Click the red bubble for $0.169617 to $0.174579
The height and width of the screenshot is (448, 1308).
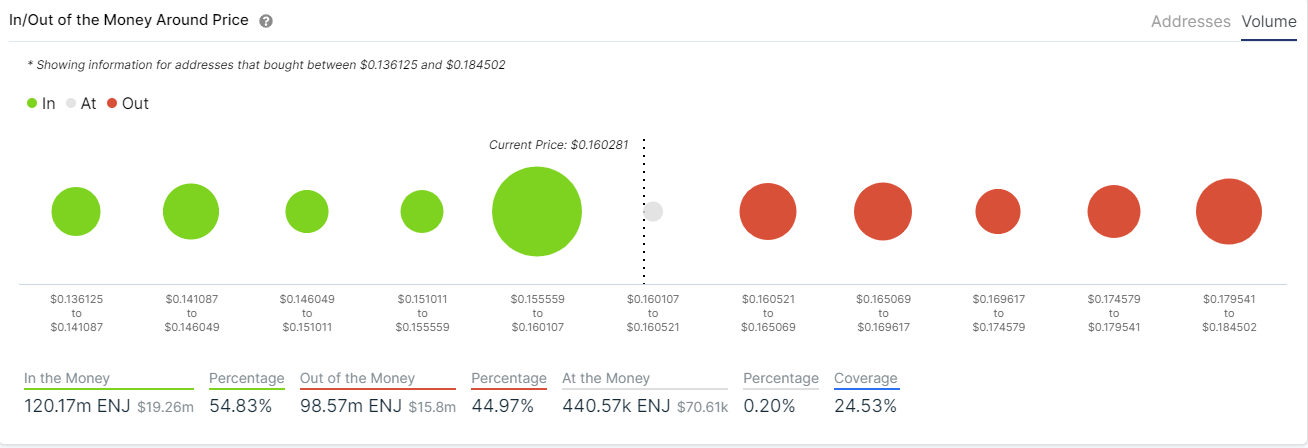[998, 212]
